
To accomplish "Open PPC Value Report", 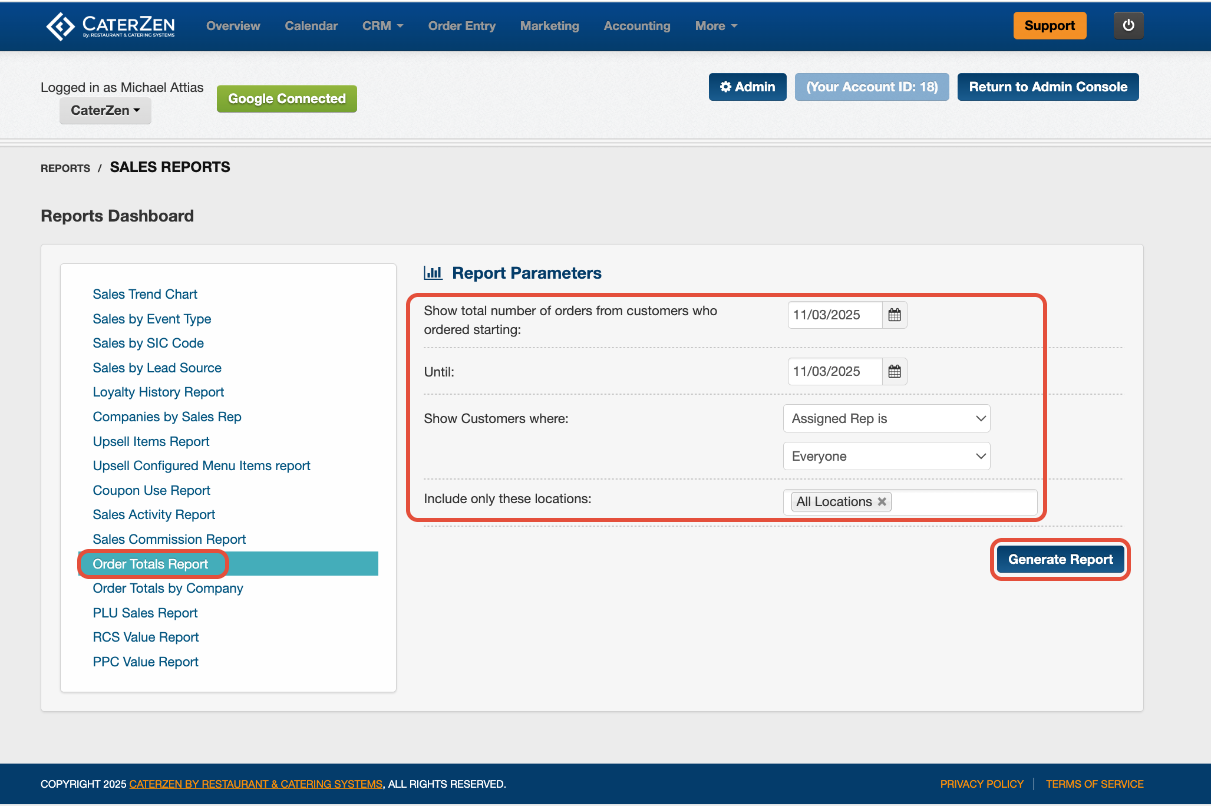I will 146,662.
